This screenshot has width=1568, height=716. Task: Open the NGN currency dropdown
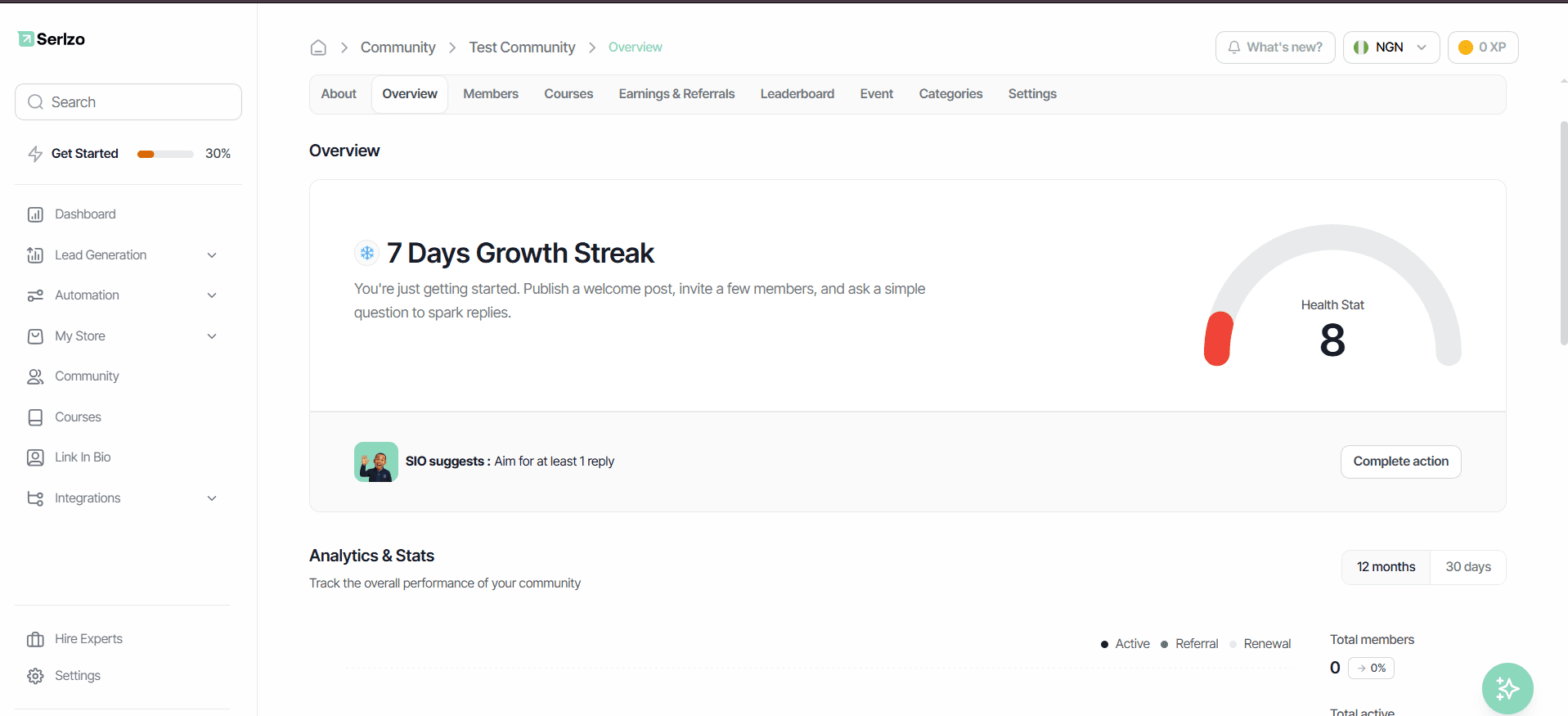point(1391,47)
